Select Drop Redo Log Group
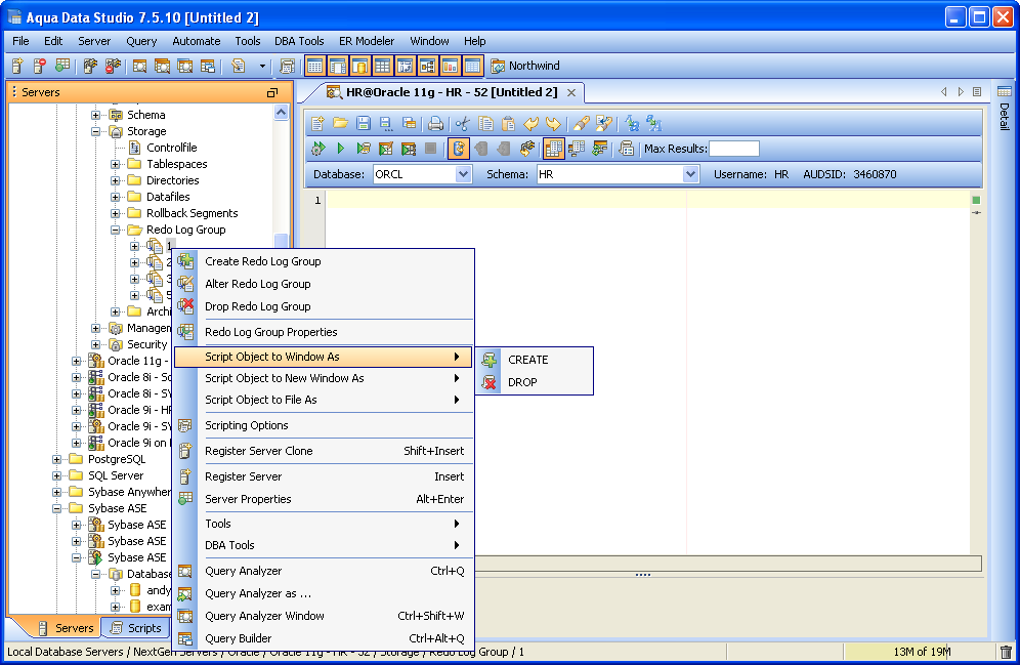Image resolution: width=1020 pixels, height=665 pixels. pyautogui.click(x=324, y=306)
